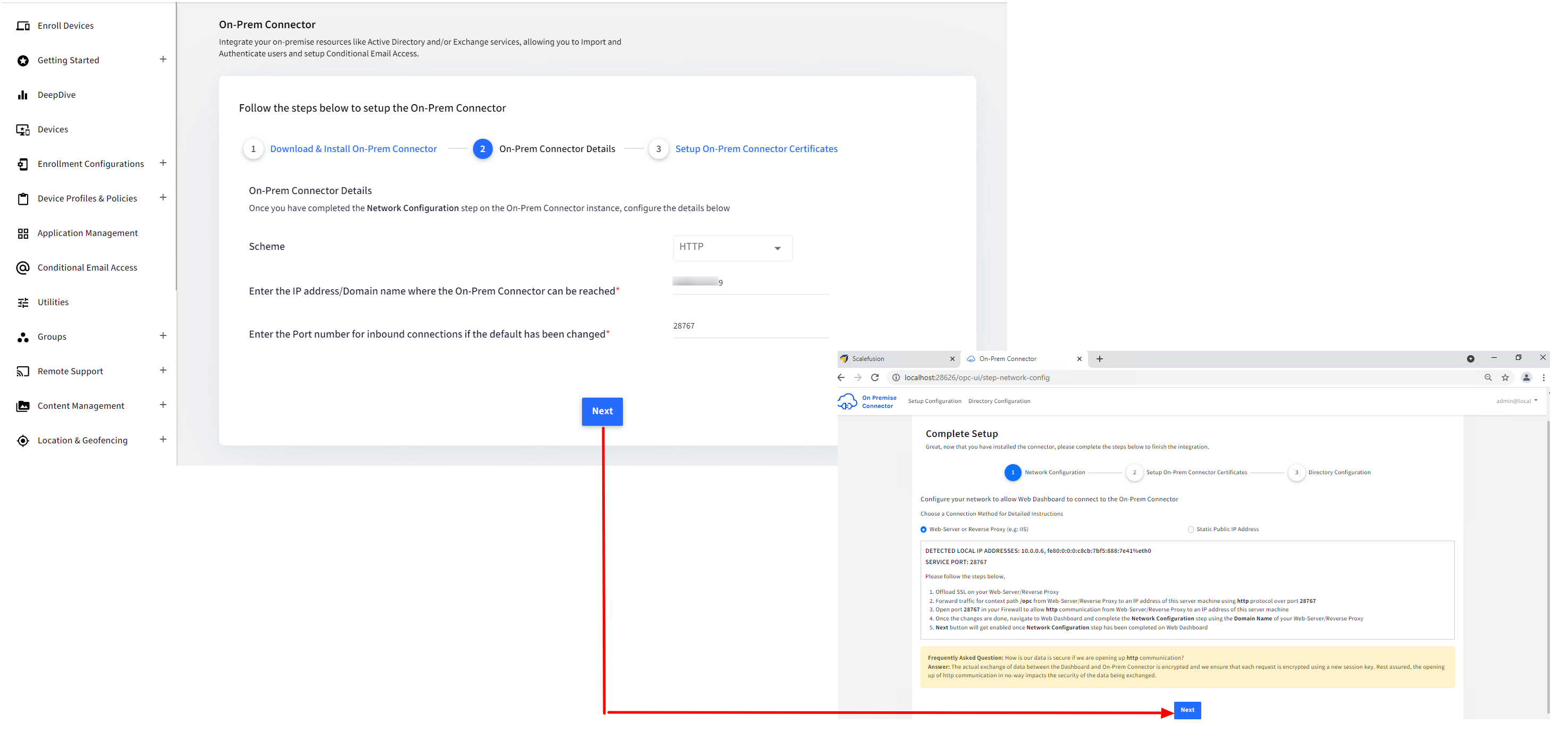Click the site info icon in address bar
This screenshot has width=1568, height=740.
click(896, 377)
